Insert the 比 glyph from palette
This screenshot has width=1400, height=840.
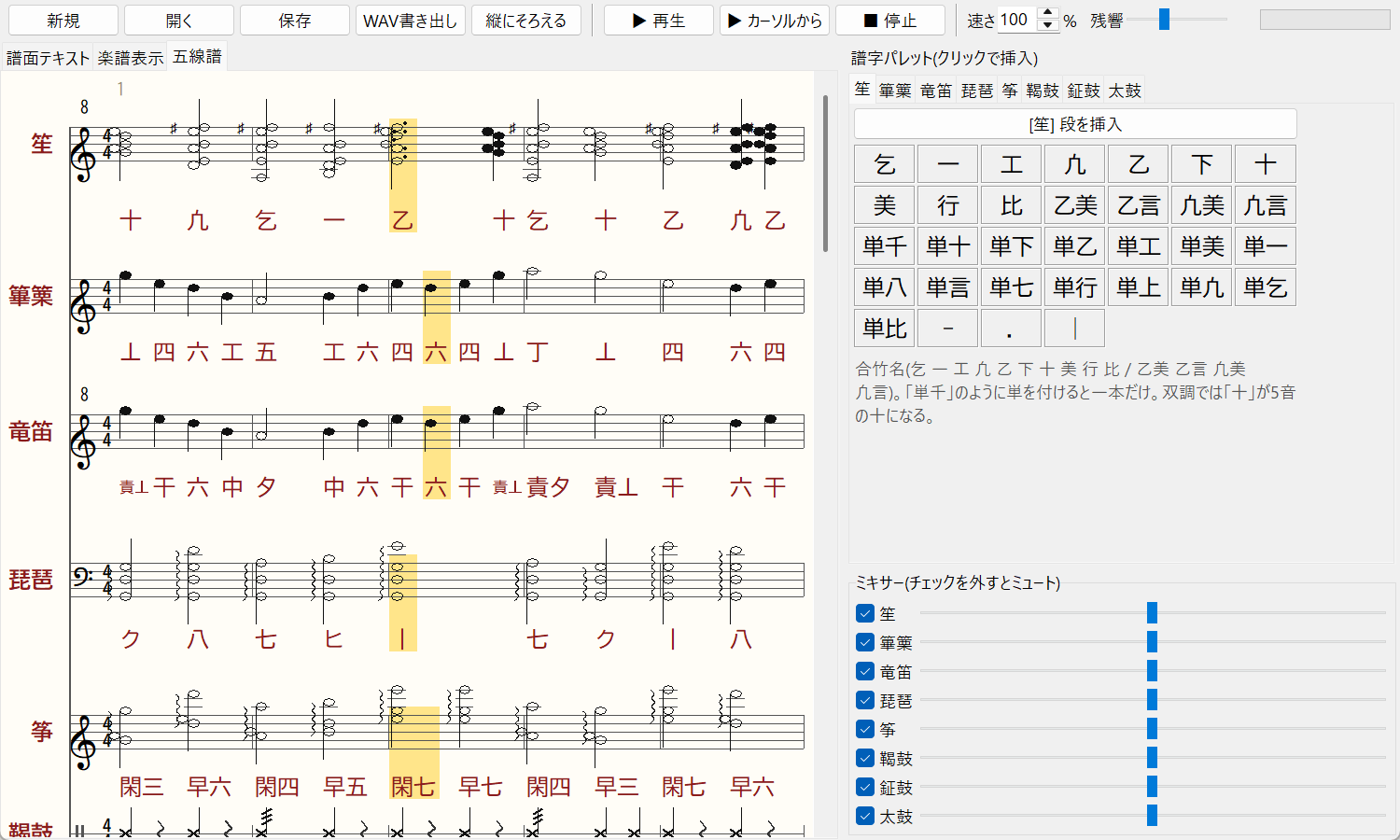1012,205
